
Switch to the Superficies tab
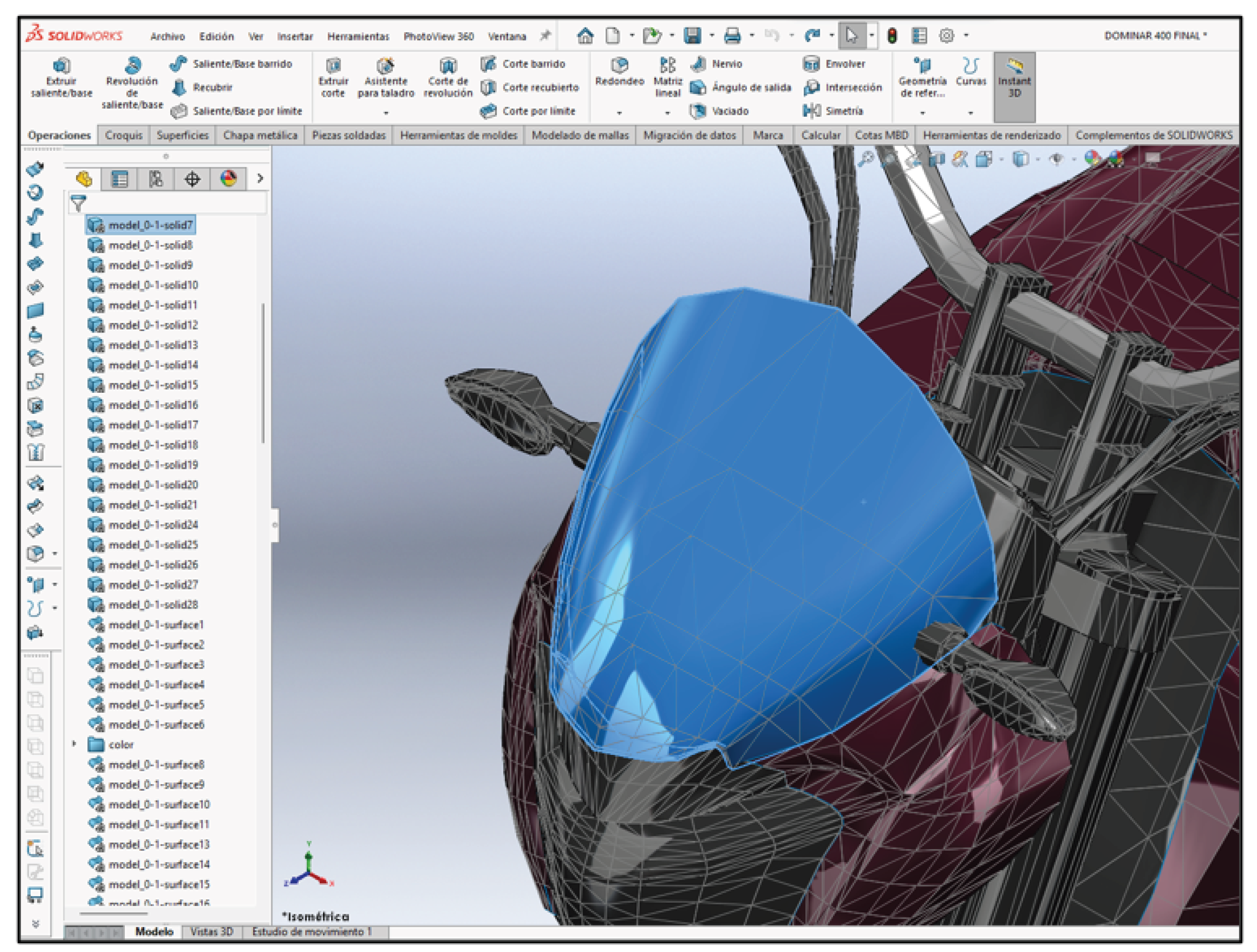182,135
